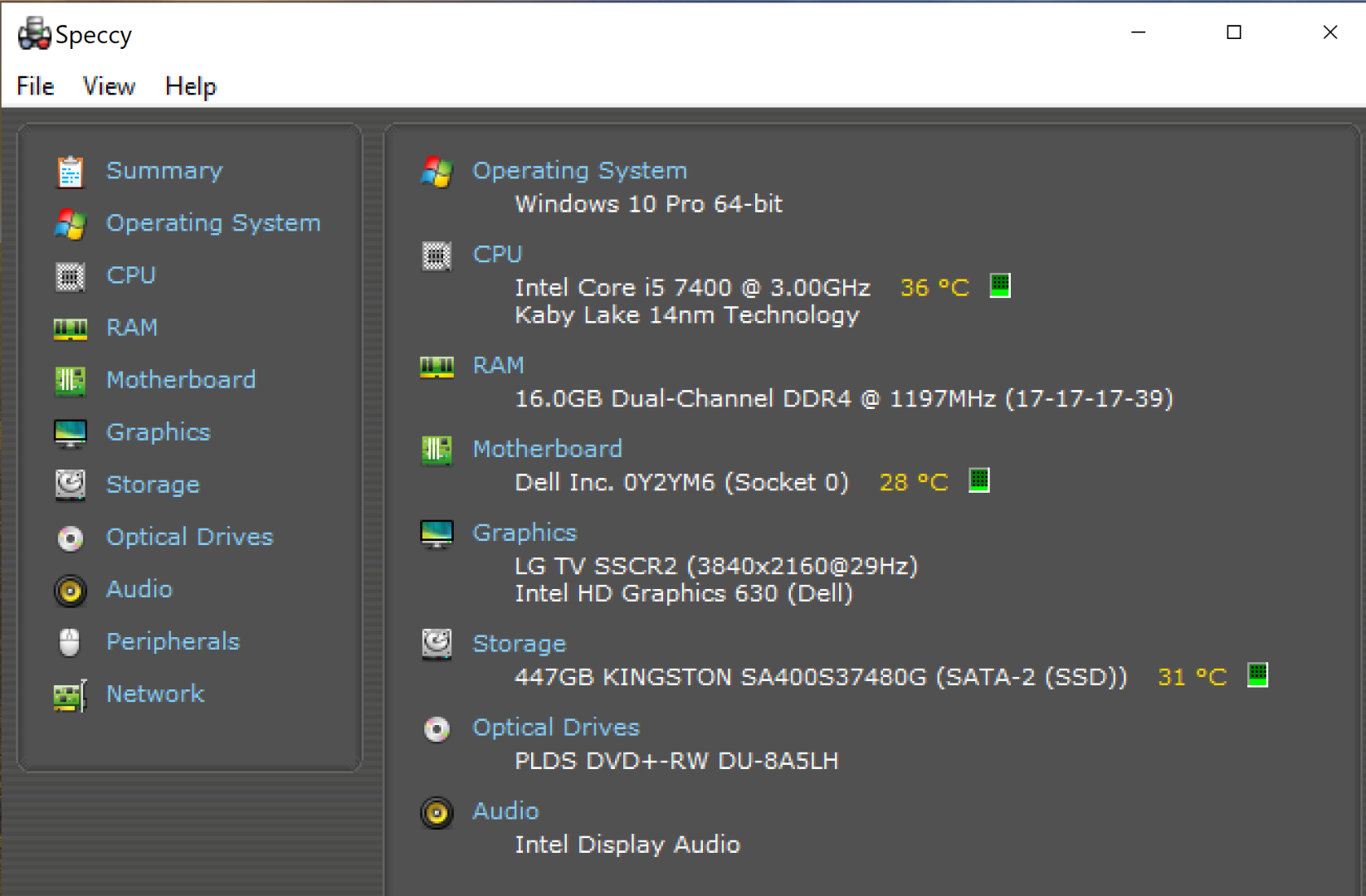The image size is (1366, 896).
Task: Click Intel HD Graphics 630 (Dell) text
Action: [x=684, y=594]
